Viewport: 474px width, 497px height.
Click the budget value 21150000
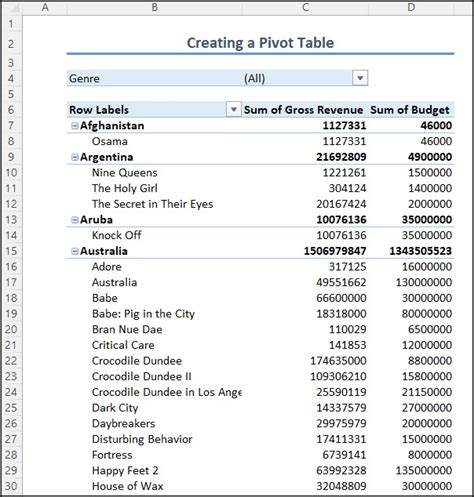coord(427,392)
